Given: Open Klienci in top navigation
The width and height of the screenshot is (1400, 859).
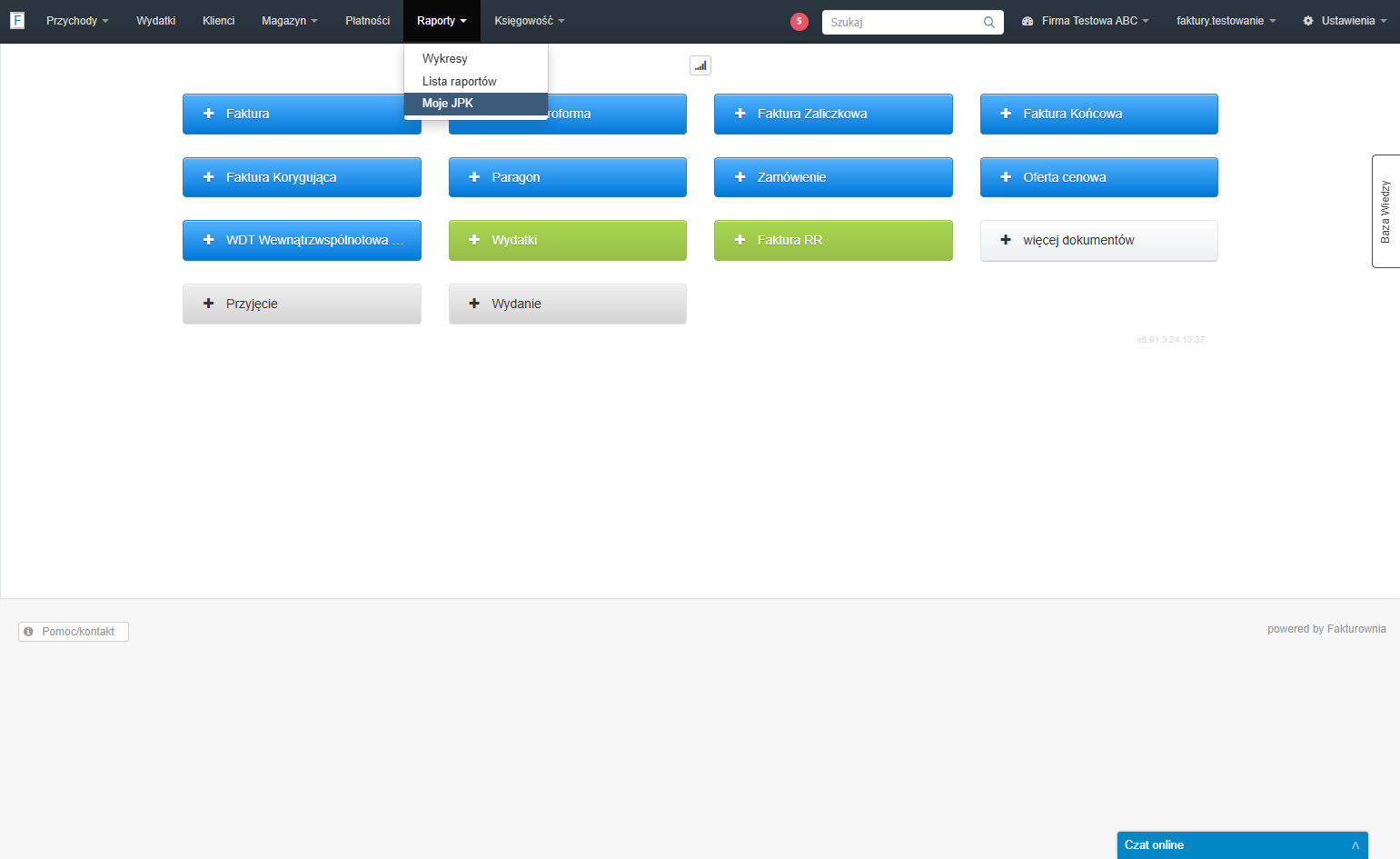Looking at the screenshot, I should click(219, 21).
